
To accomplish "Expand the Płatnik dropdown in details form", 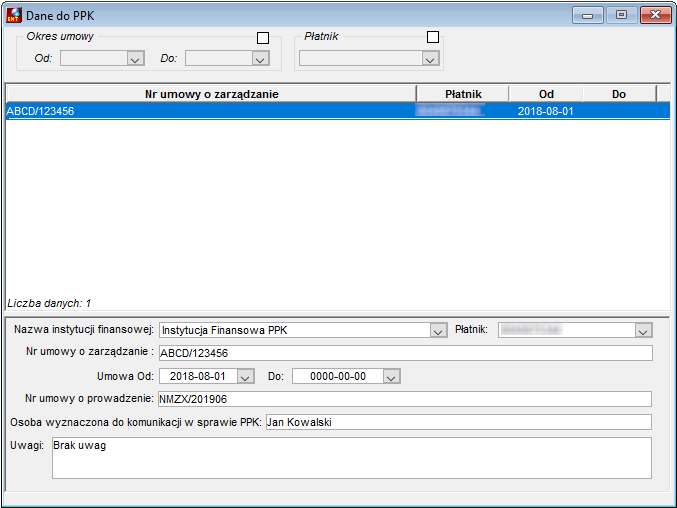I will pyautogui.click(x=643, y=331).
